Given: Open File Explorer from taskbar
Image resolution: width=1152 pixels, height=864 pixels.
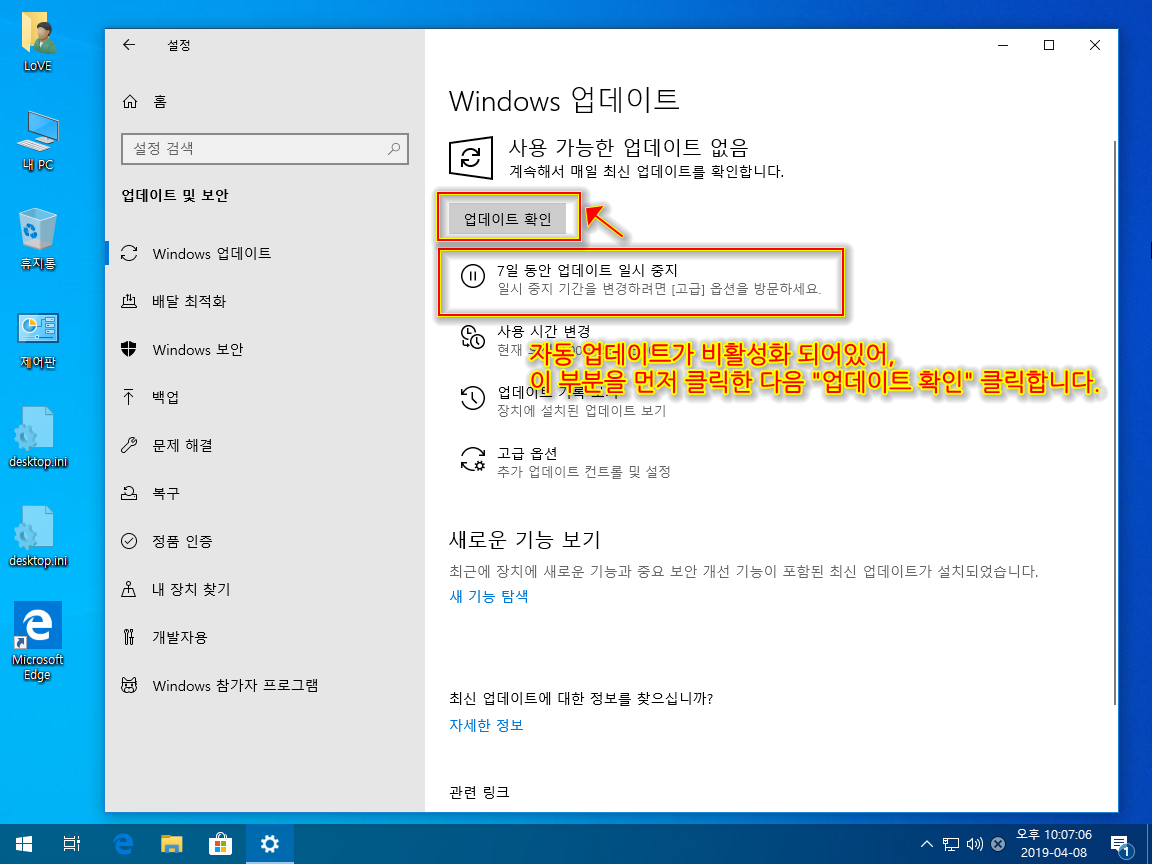Looking at the screenshot, I should 171,844.
